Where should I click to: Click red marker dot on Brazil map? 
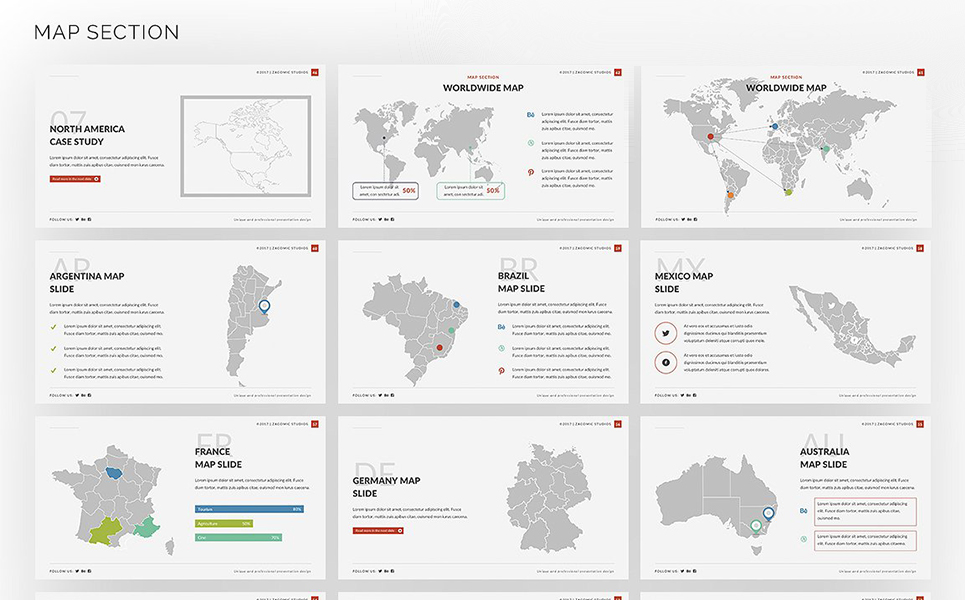pos(439,348)
